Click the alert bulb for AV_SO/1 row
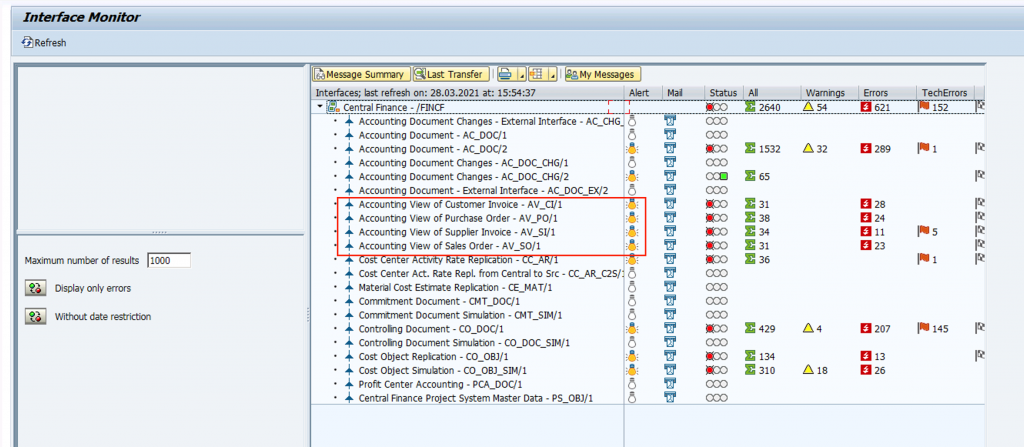 tap(632, 245)
